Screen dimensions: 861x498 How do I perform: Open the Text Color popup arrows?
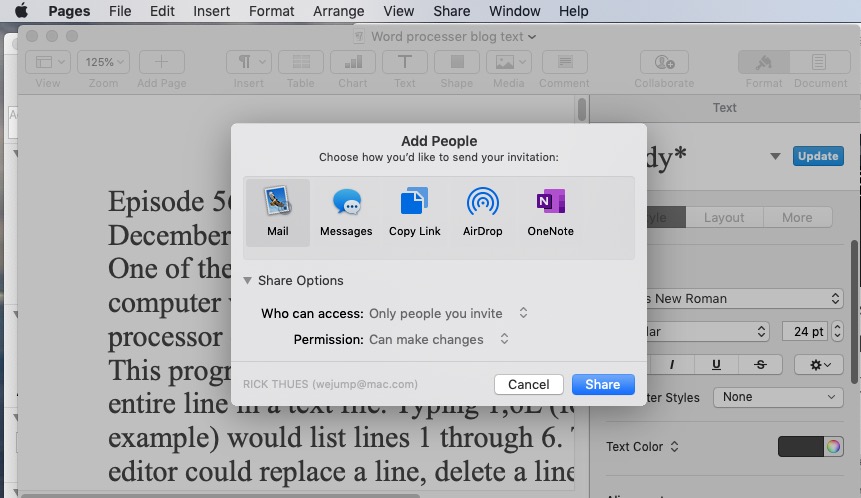(674, 446)
